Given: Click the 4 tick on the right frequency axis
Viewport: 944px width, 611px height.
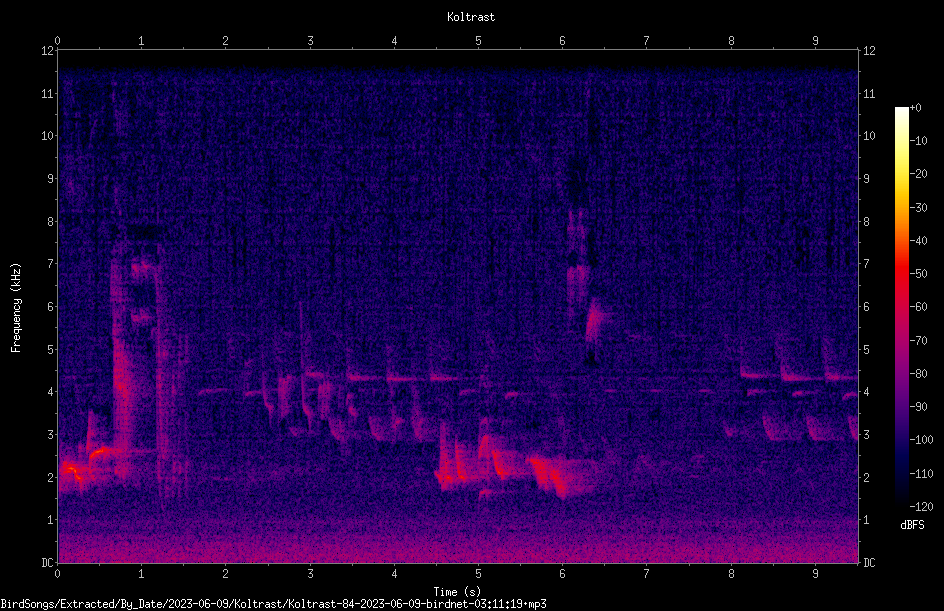Looking at the screenshot, I should (866, 392).
